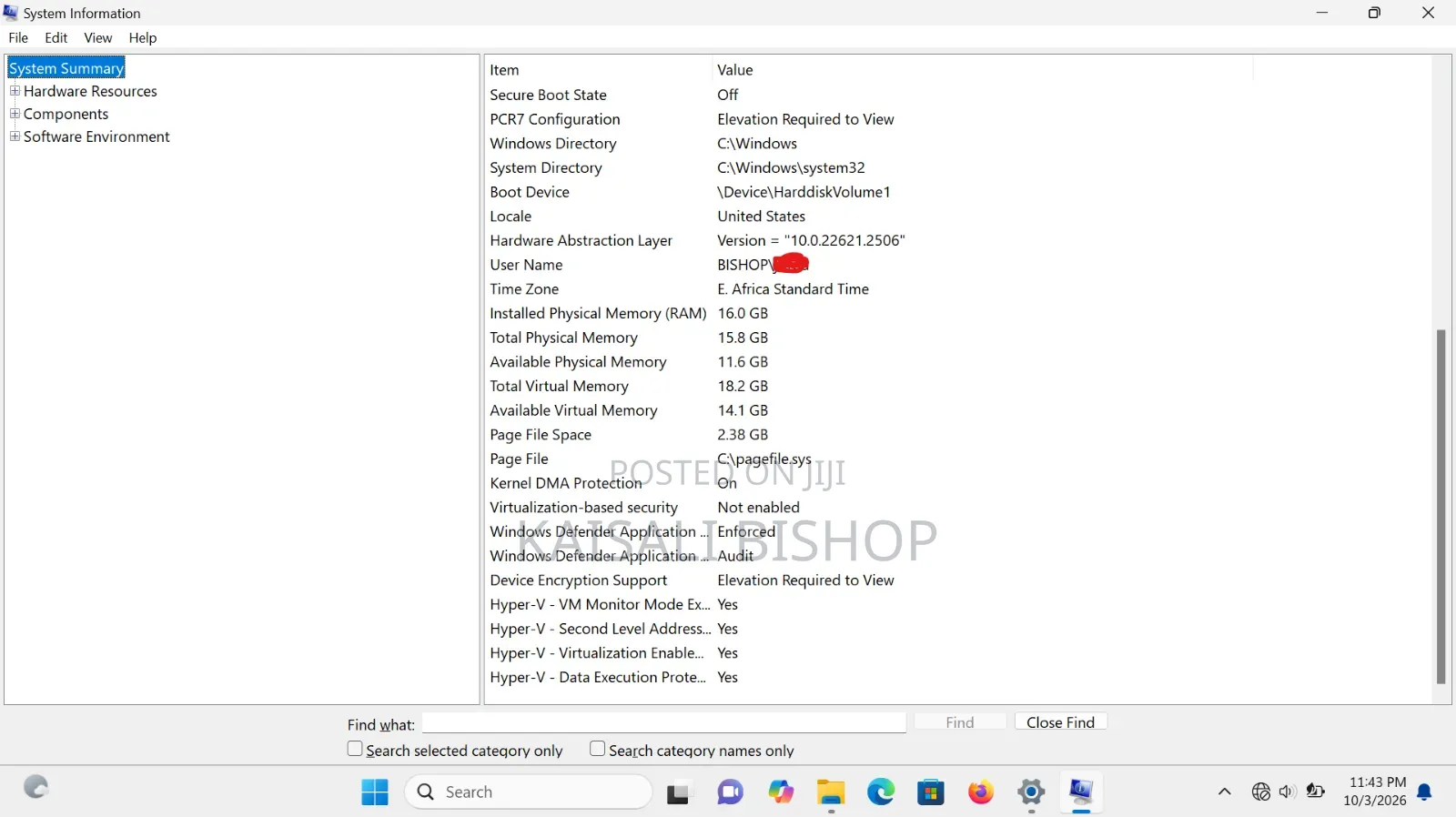Screen dimensions: 1456x817
Task: Open the Windows Start menu
Action: pos(374,792)
